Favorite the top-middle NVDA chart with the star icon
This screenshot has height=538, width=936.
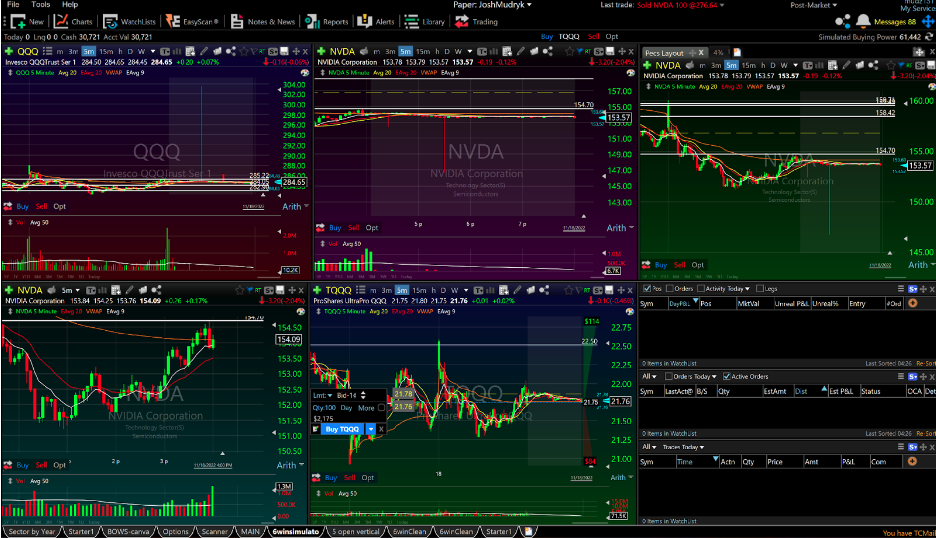(568, 51)
